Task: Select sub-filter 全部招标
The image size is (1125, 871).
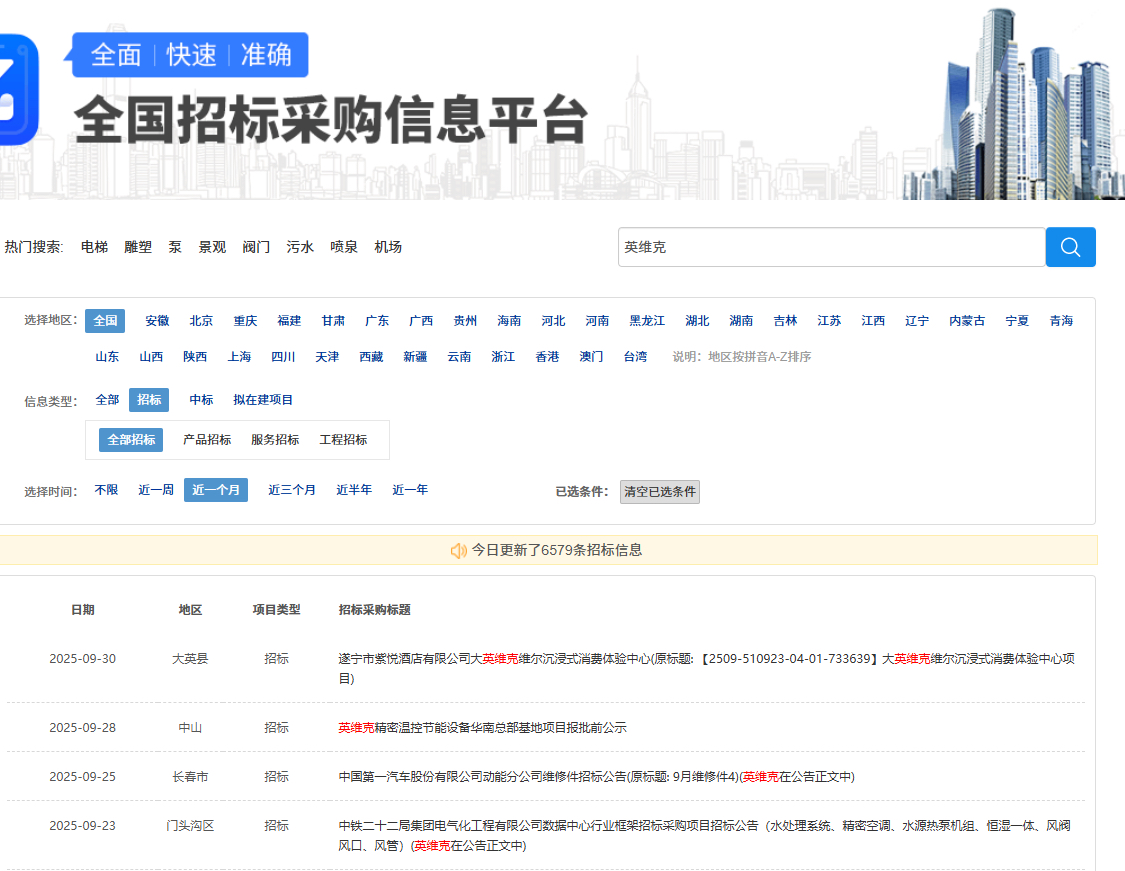Action: click(131, 440)
